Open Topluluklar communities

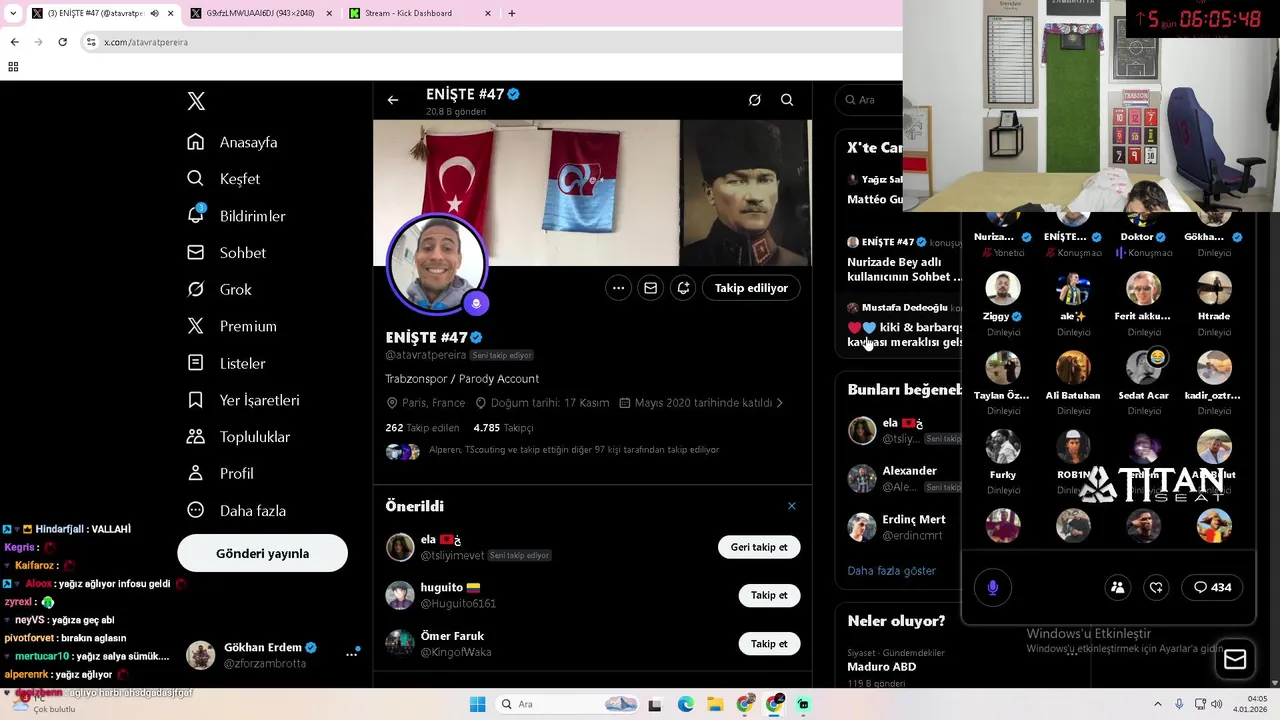coord(238,437)
